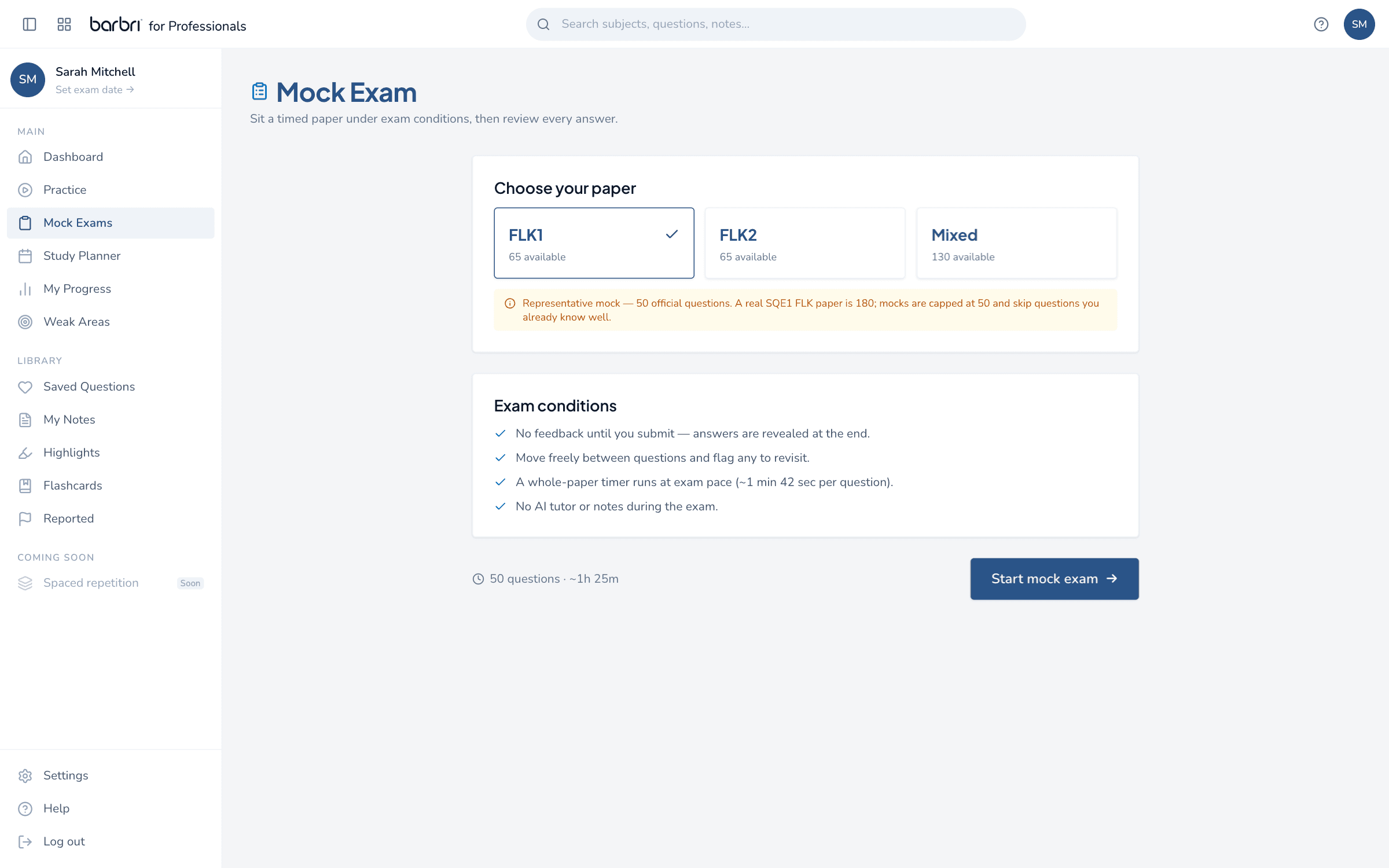Click the arrow inside Start mock exam button
The width and height of the screenshot is (1389, 868).
[1112, 579]
